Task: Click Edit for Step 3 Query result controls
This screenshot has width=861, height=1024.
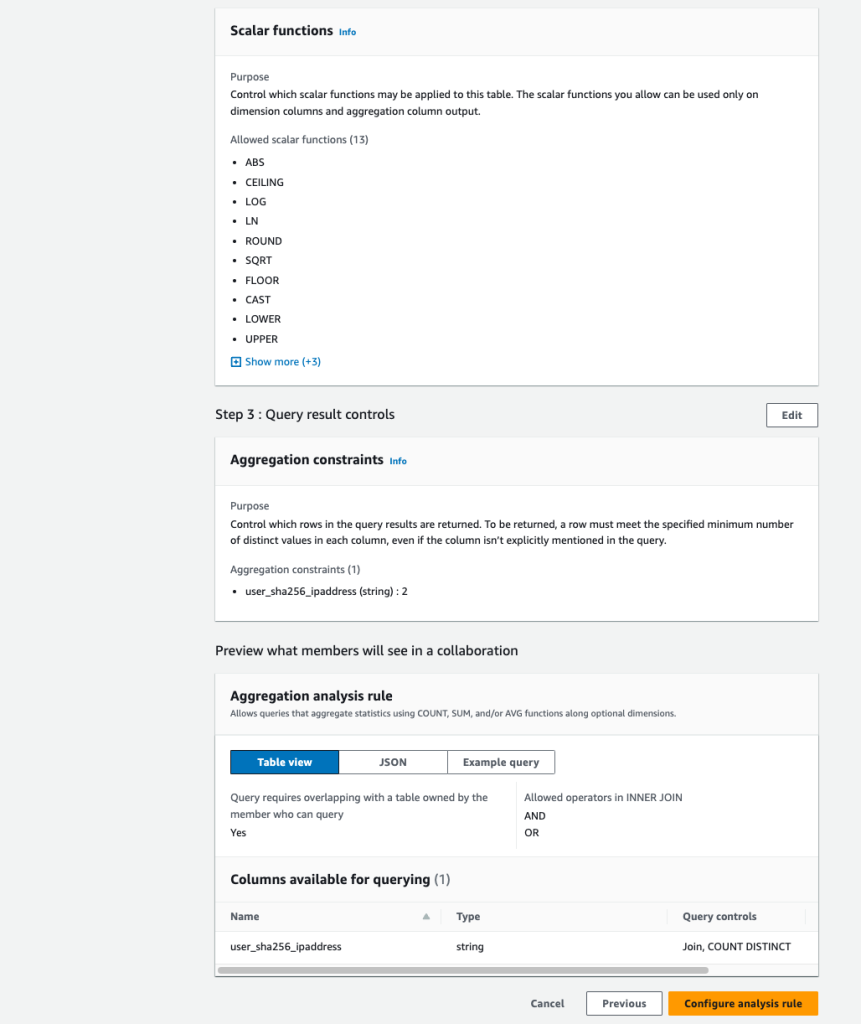Action: (791, 414)
